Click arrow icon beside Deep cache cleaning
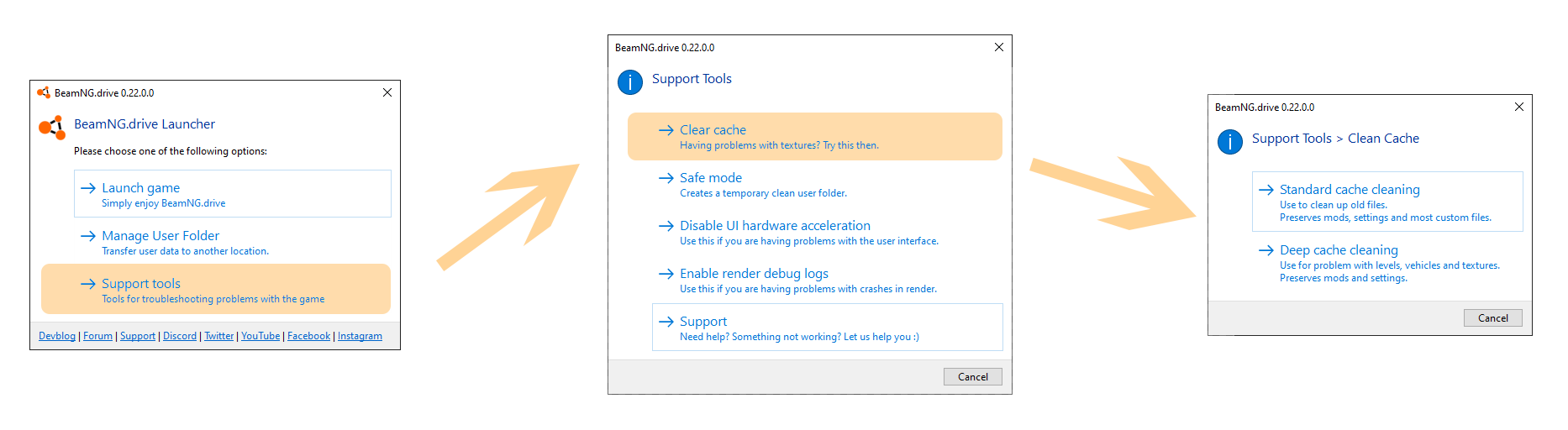This screenshot has width=1568, height=430. click(x=1266, y=250)
